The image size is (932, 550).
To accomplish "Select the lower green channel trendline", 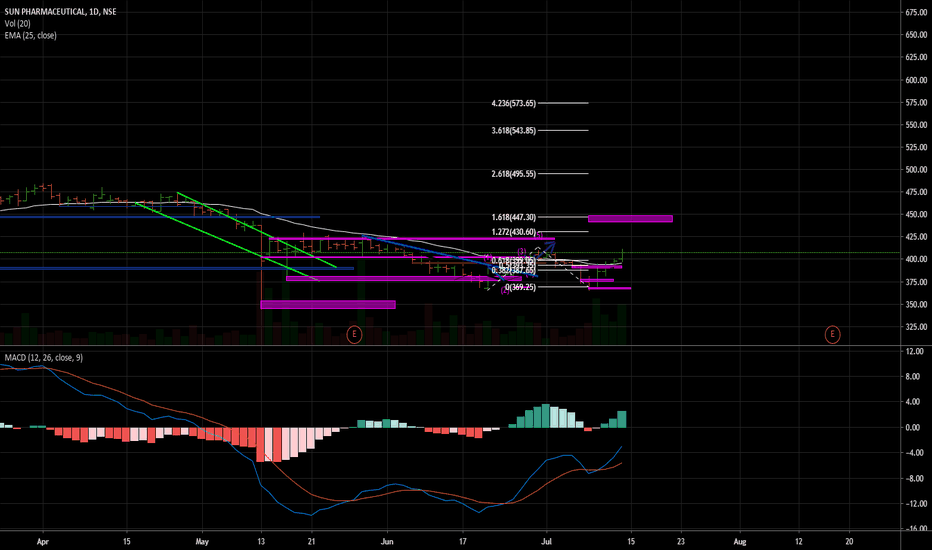I will point(227,242).
